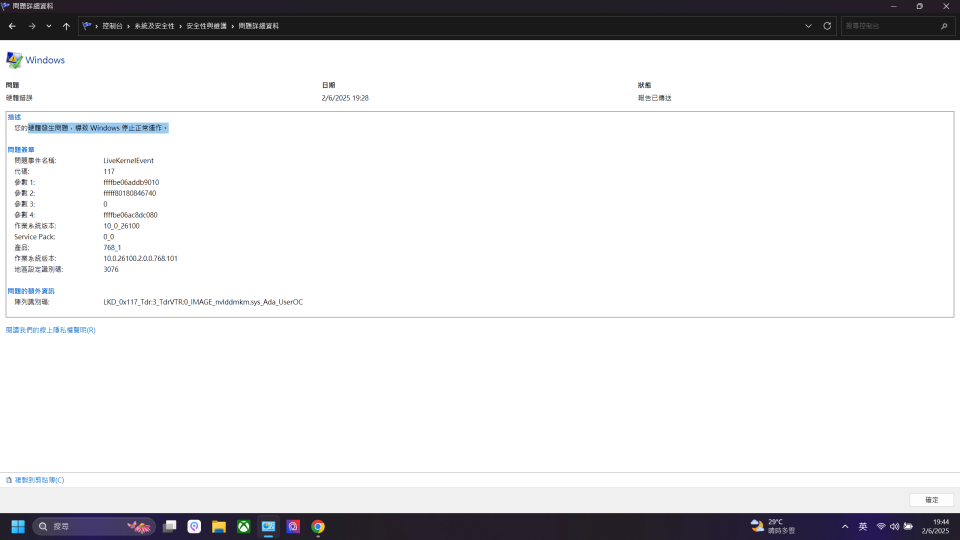Open the Control Panel taskbar icon
This screenshot has height=540, width=960.
(268, 527)
